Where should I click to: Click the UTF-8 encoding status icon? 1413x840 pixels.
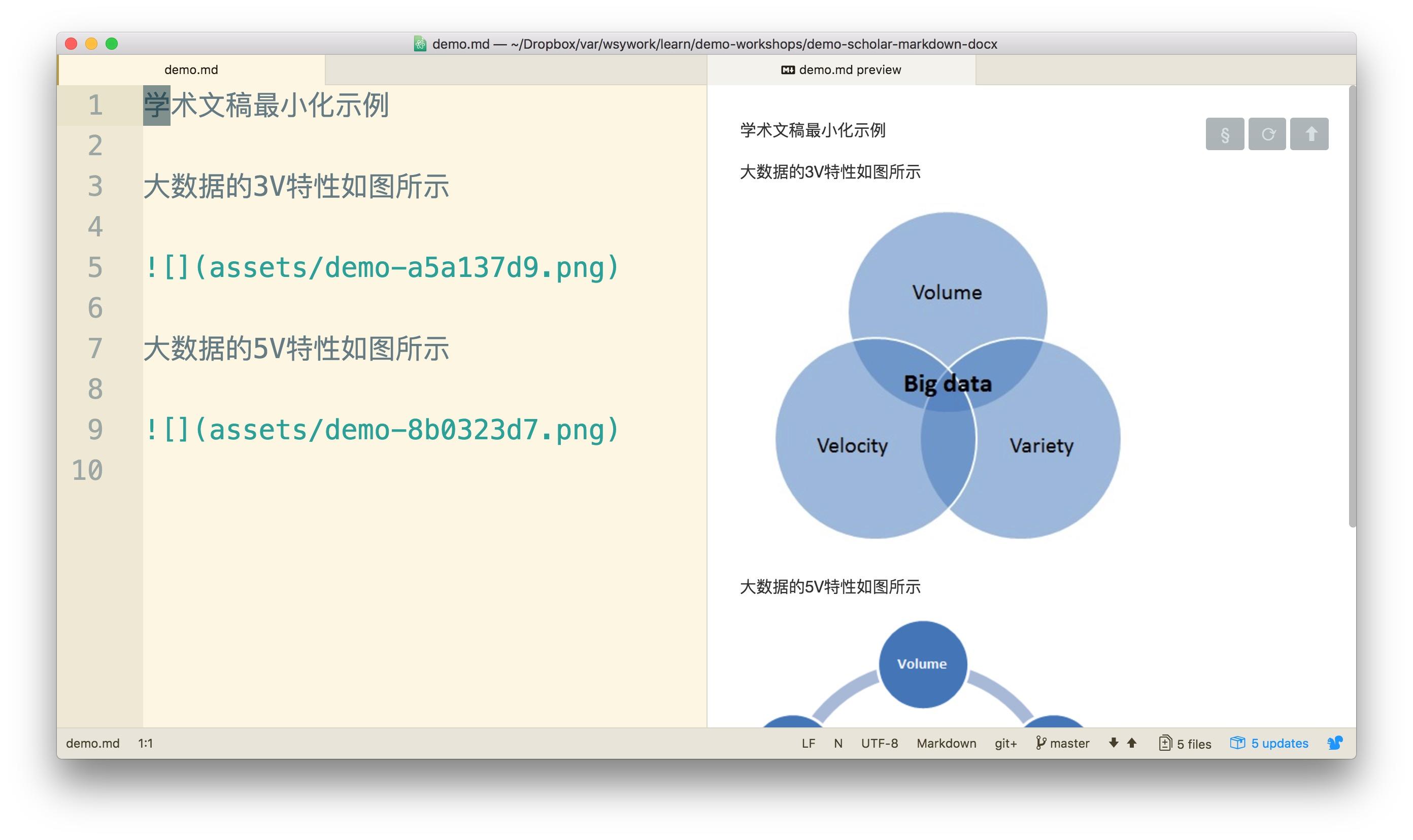878,743
